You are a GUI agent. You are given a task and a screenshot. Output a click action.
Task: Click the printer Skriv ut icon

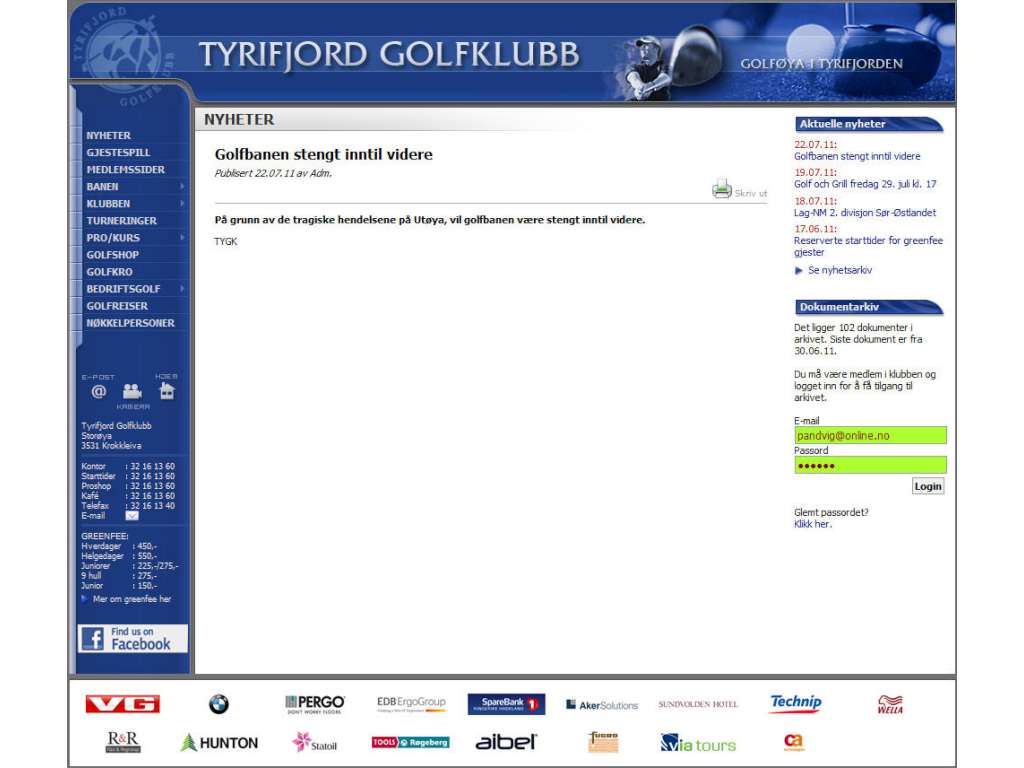point(722,189)
